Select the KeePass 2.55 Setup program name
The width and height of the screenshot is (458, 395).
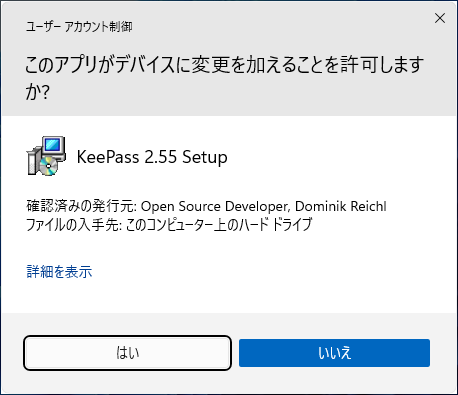click(x=152, y=157)
